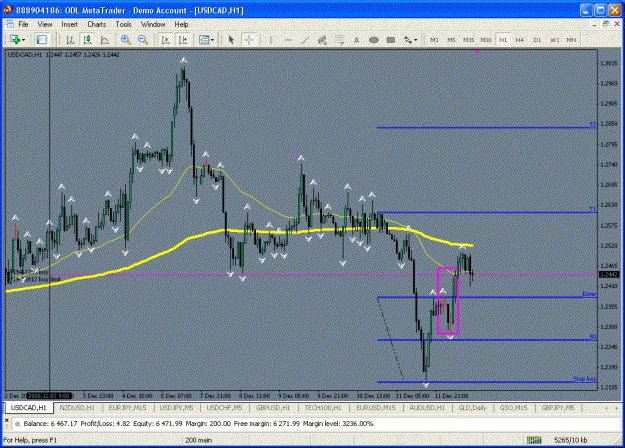Toggle Chart Shift from right border

pos(183,40)
